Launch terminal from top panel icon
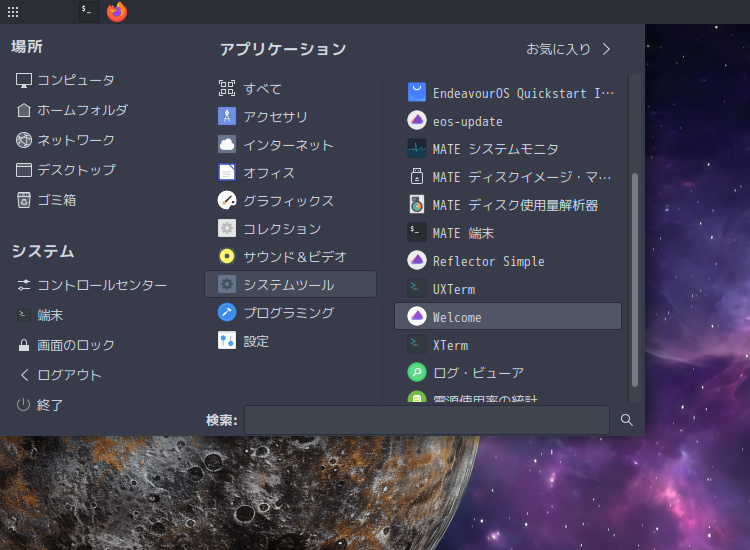Screen dimensions: 750x550 (88, 11)
